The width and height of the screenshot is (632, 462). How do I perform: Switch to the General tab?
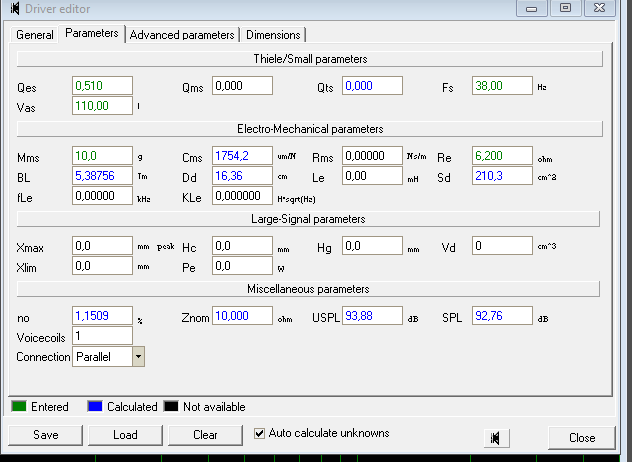(x=35, y=35)
